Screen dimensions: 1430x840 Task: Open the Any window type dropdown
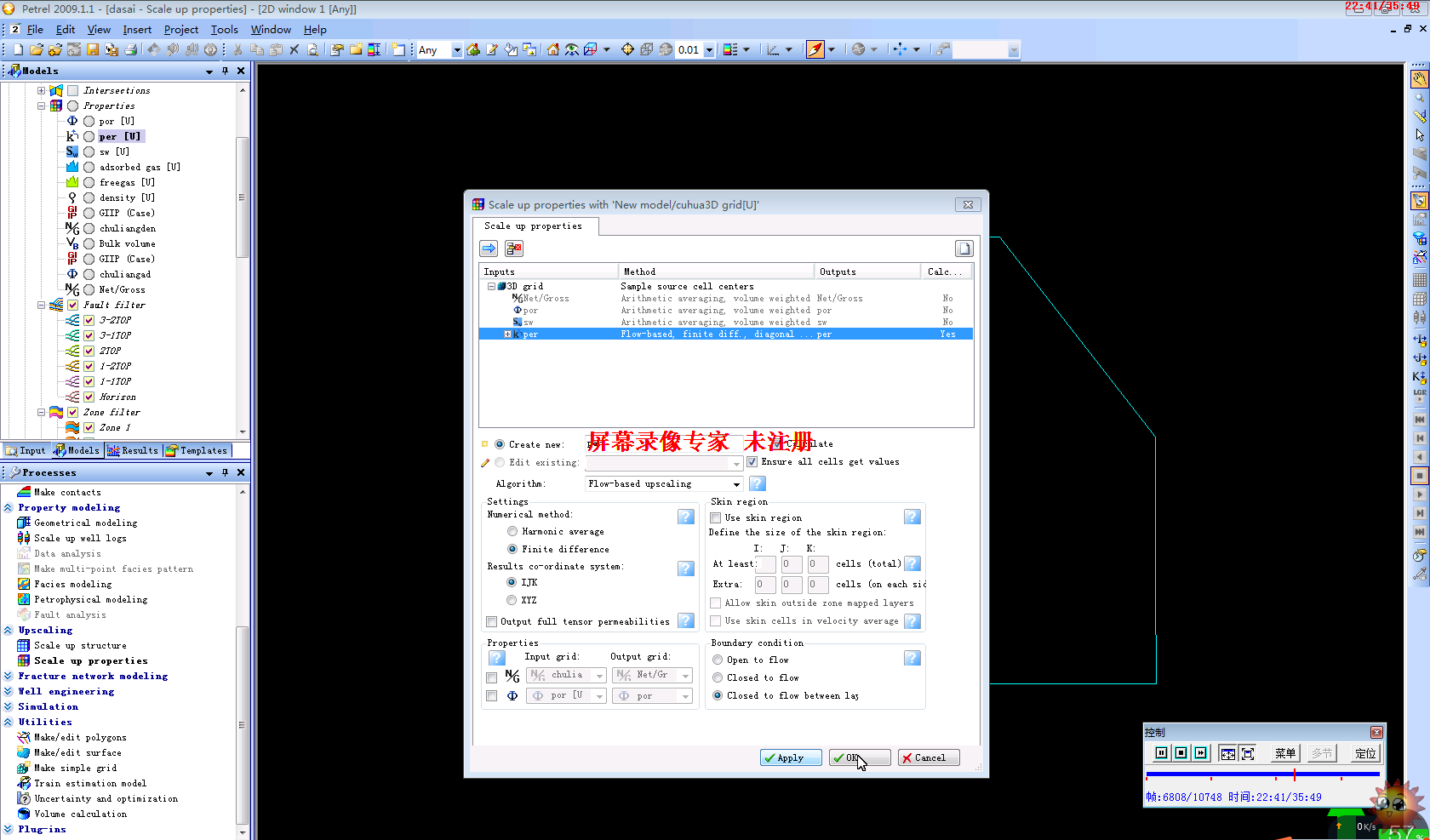click(x=456, y=50)
